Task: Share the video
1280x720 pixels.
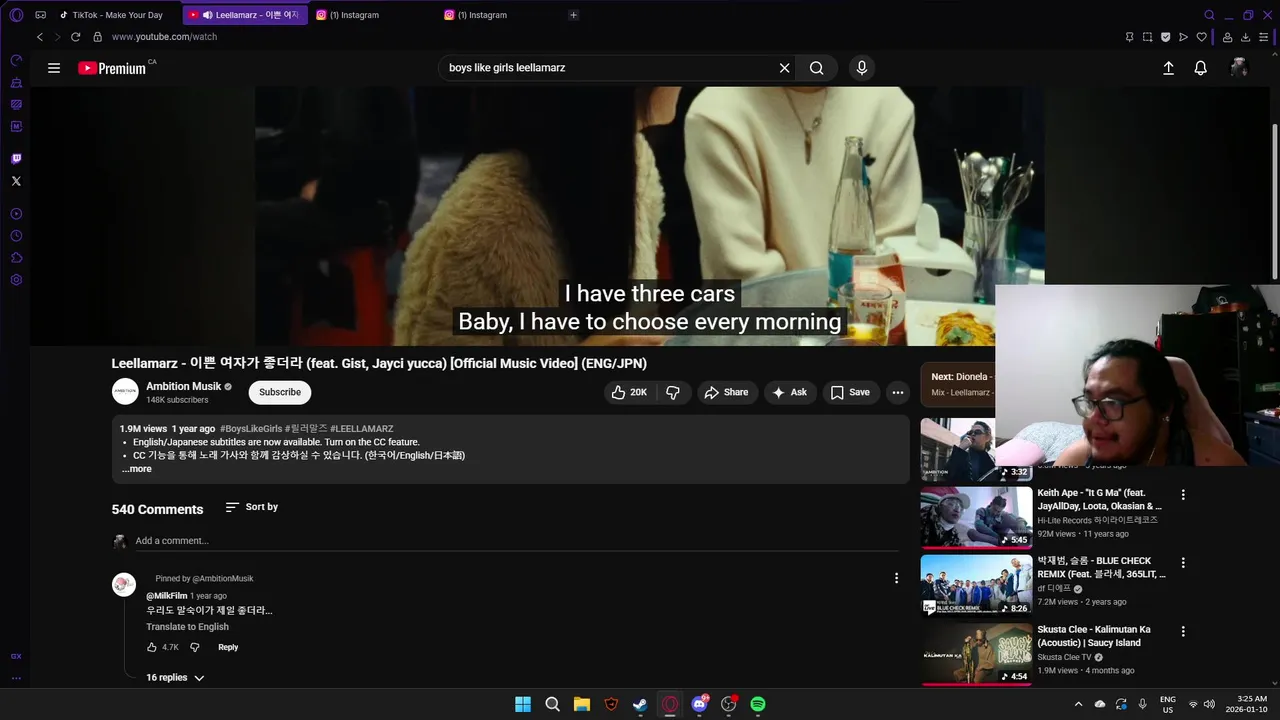Action: [726, 392]
